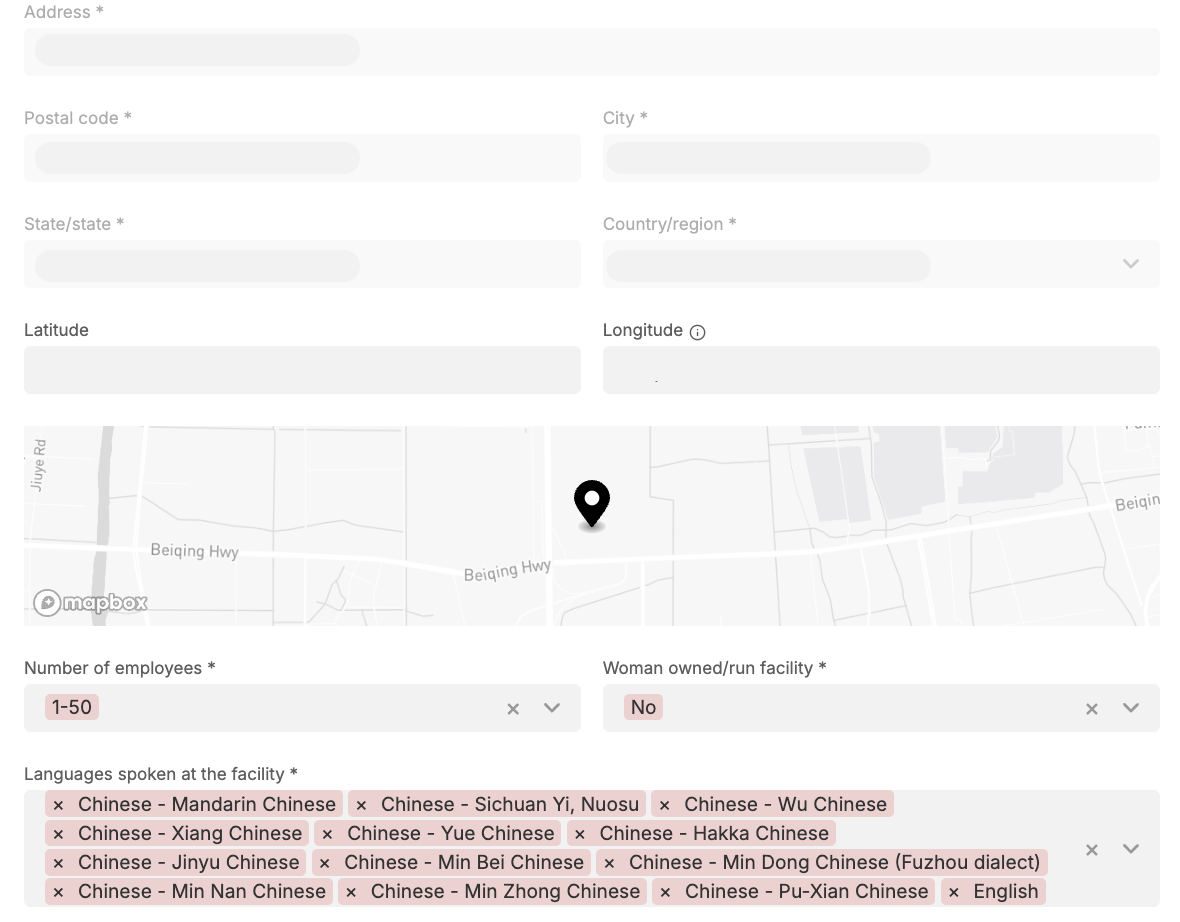1180x922 pixels.
Task: Open the Woman owned/run facility dropdown
Action: click(1131, 708)
